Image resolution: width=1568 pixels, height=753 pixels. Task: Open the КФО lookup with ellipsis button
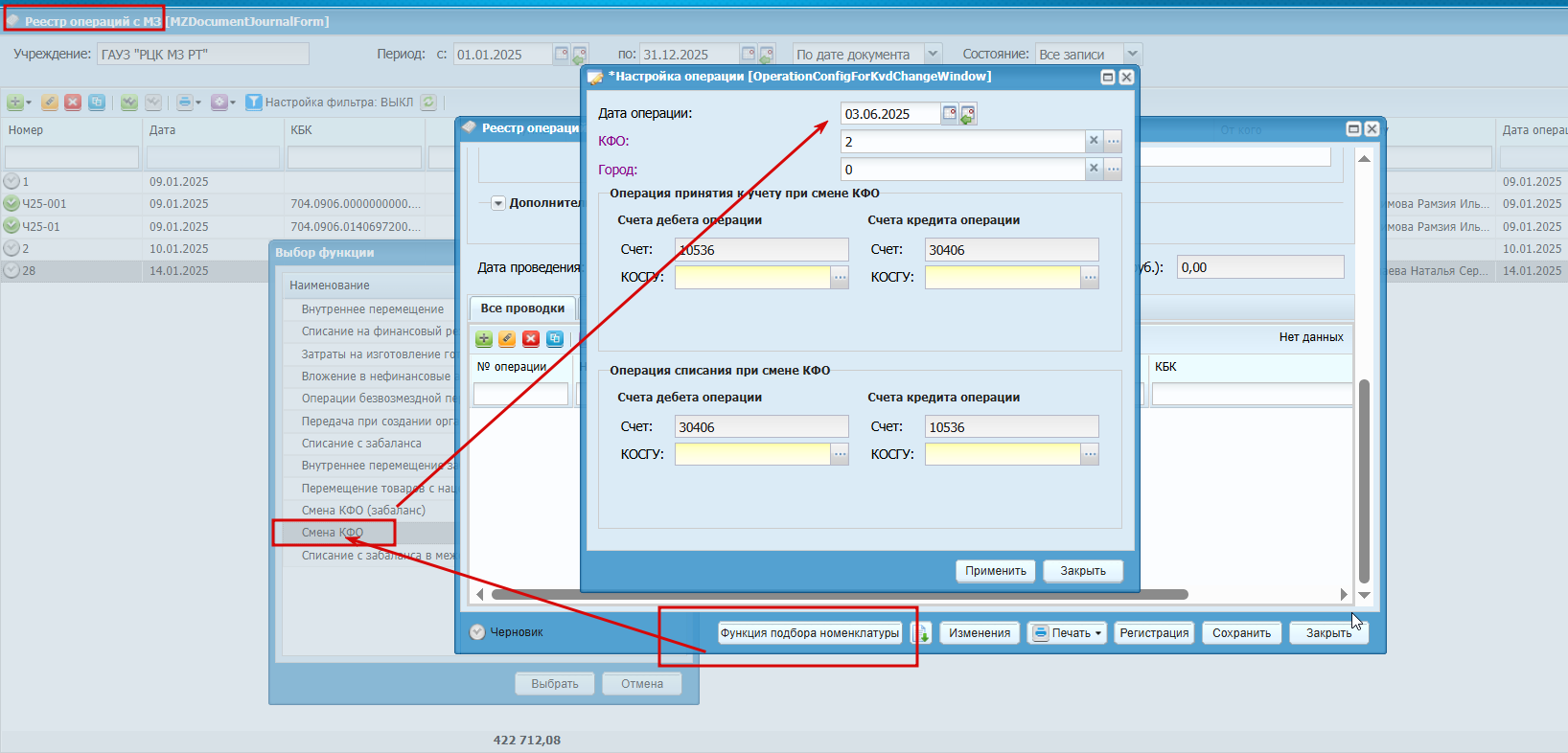click(1113, 141)
